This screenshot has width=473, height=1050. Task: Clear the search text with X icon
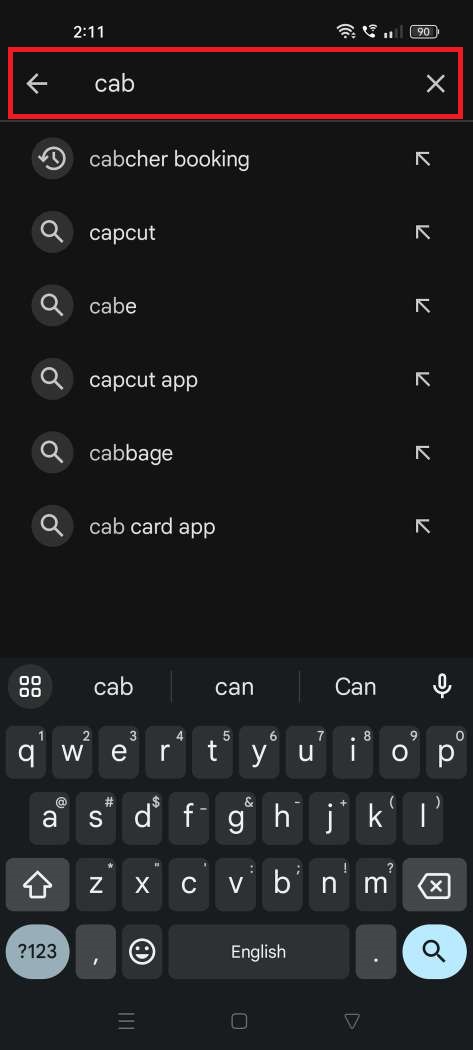tap(435, 84)
